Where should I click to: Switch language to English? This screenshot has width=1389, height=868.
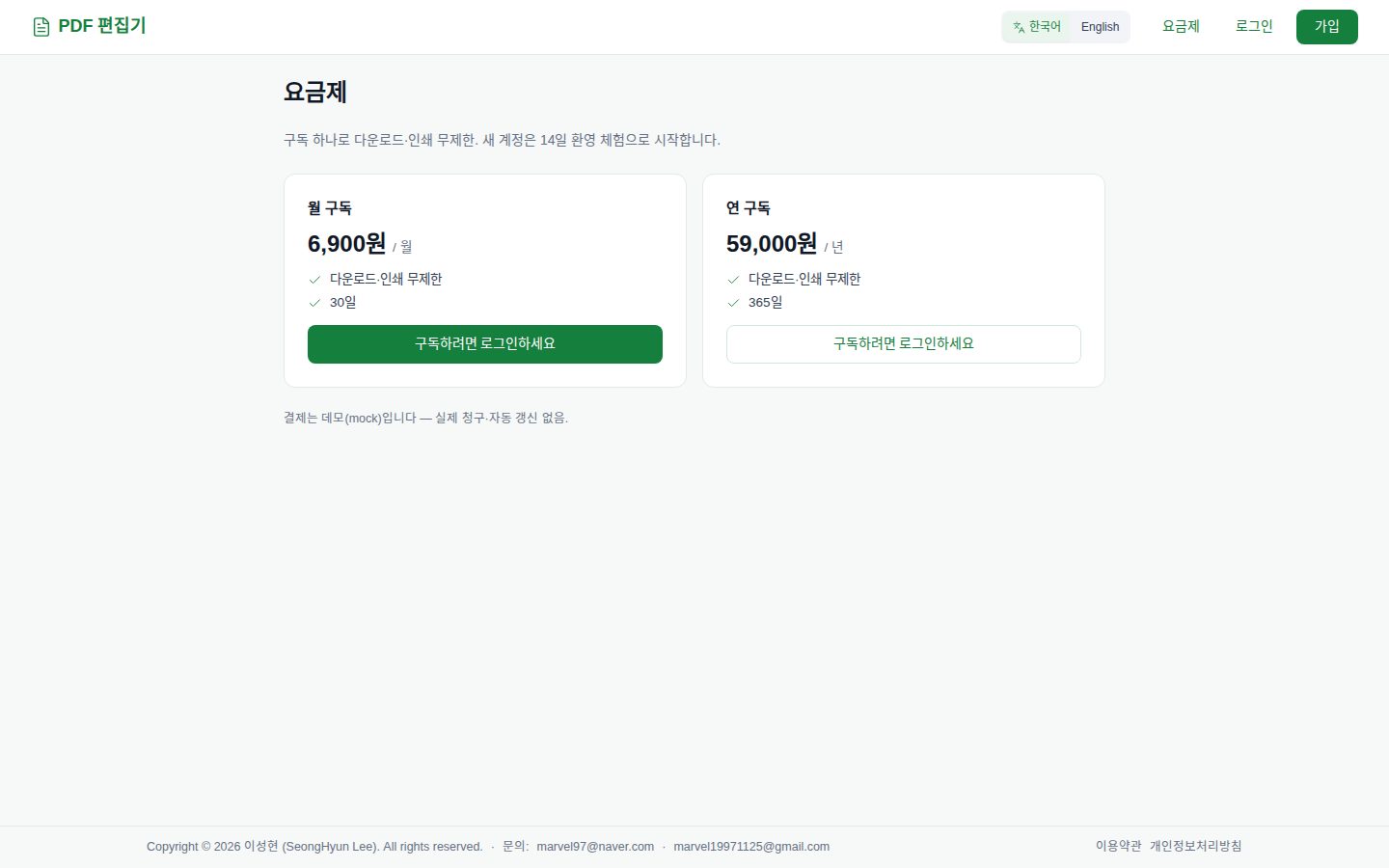pyautogui.click(x=1100, y=27)
